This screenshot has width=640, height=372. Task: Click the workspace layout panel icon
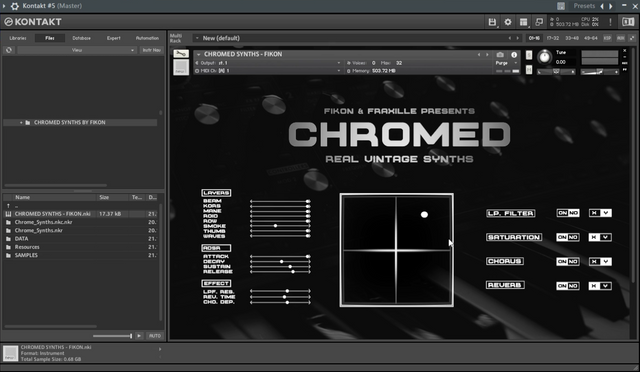(x=523, y=22)
